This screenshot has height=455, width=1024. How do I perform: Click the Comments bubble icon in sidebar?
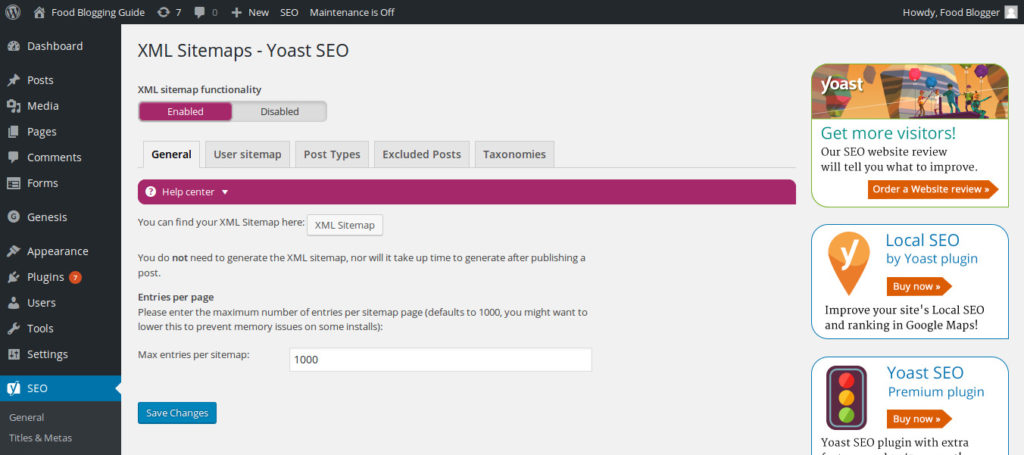coord(13,157)
